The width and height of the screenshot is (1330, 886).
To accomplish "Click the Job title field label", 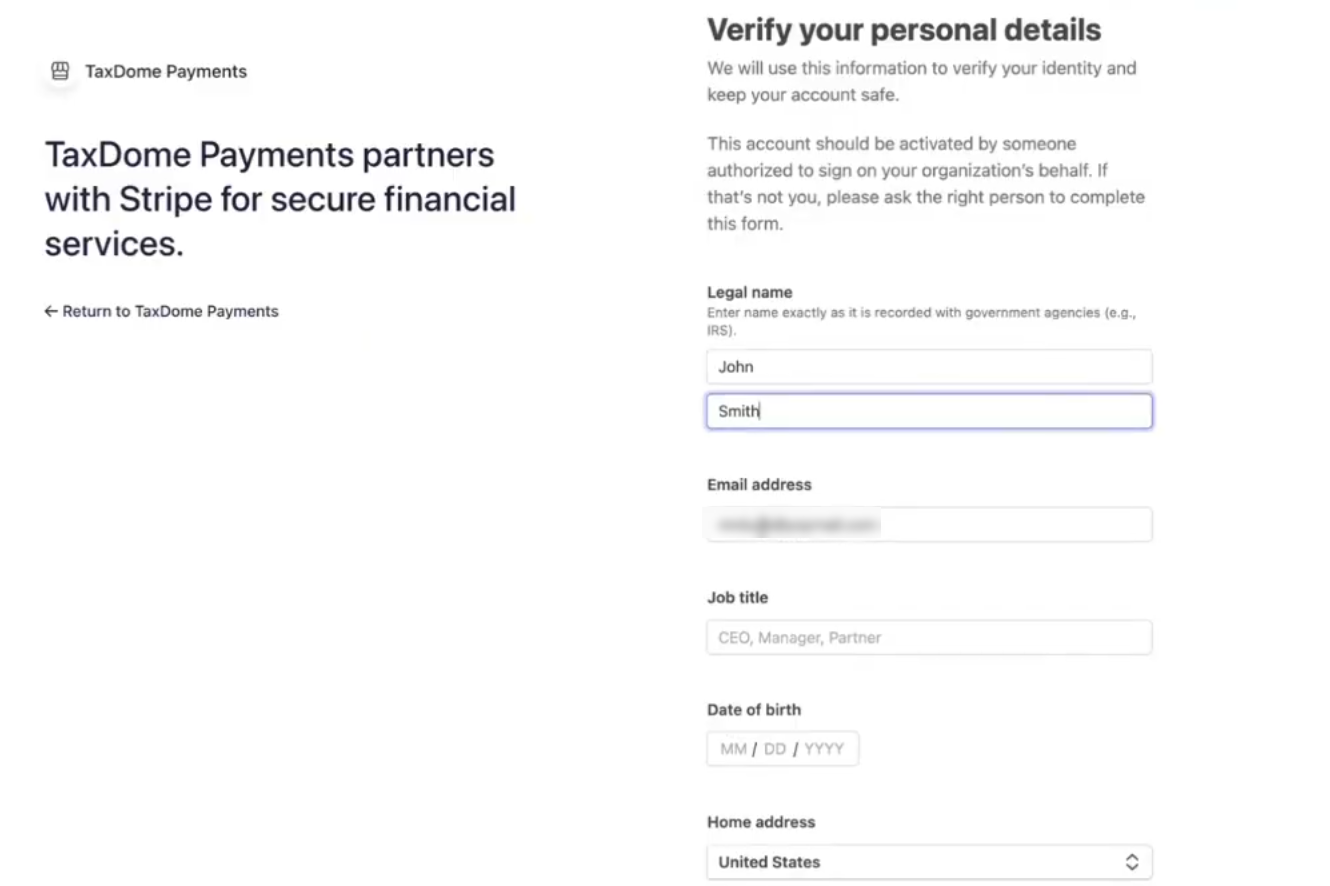I will [737, 597].
